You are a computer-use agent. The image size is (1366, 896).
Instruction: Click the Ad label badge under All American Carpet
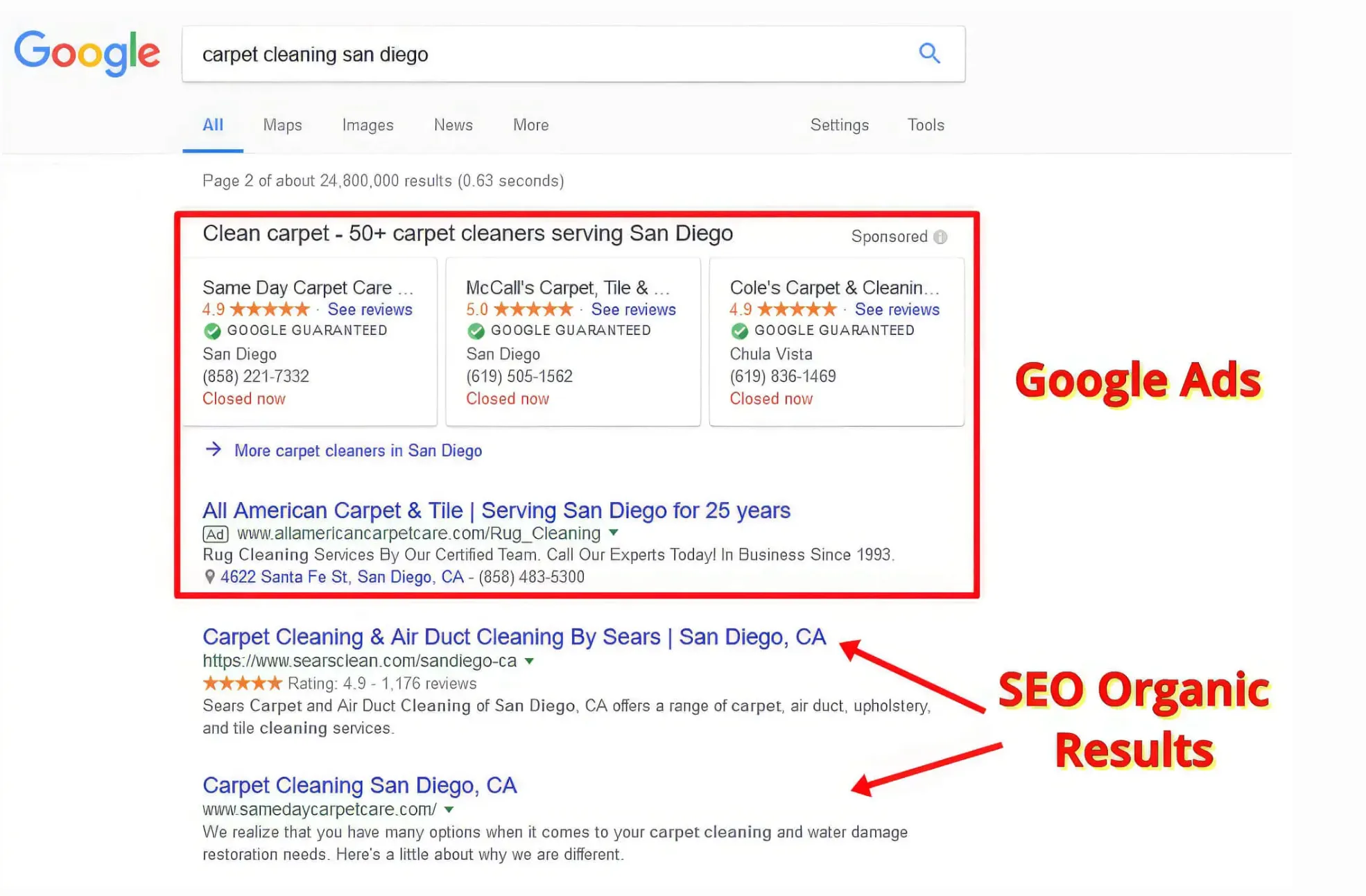click(216, 534)
